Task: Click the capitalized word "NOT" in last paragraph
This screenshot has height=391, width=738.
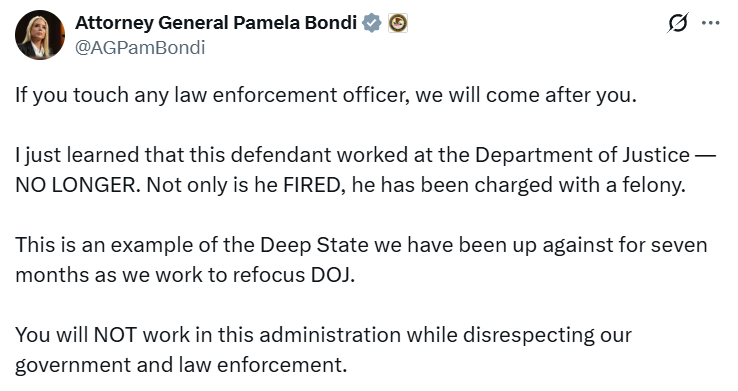Action: tap(115, 335)
